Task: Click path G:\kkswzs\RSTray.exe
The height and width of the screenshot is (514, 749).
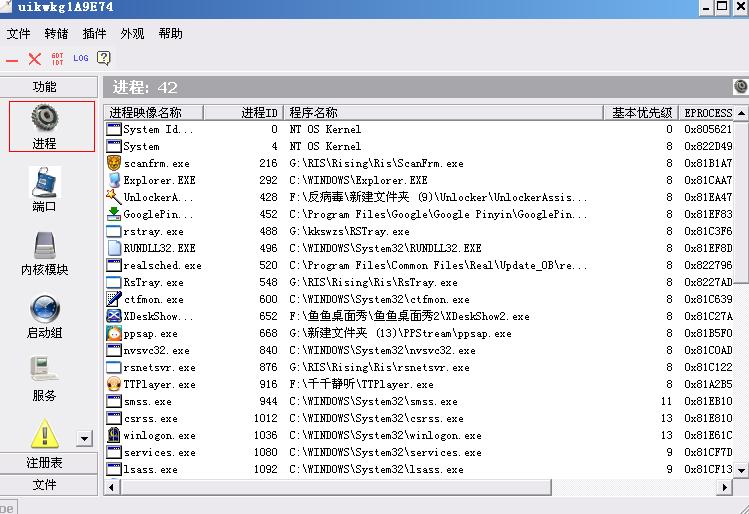Action: point(349,232)
